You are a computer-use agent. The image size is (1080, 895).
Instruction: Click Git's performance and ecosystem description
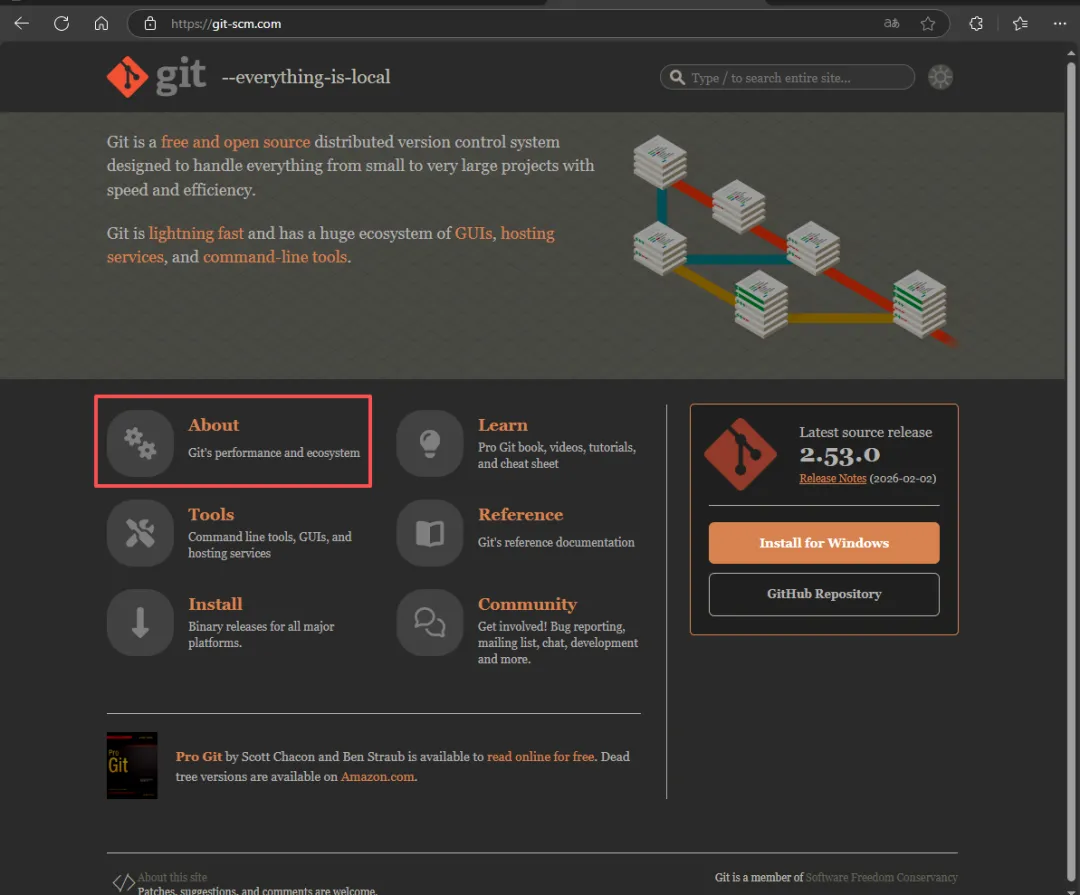click(x=274, y=453)
